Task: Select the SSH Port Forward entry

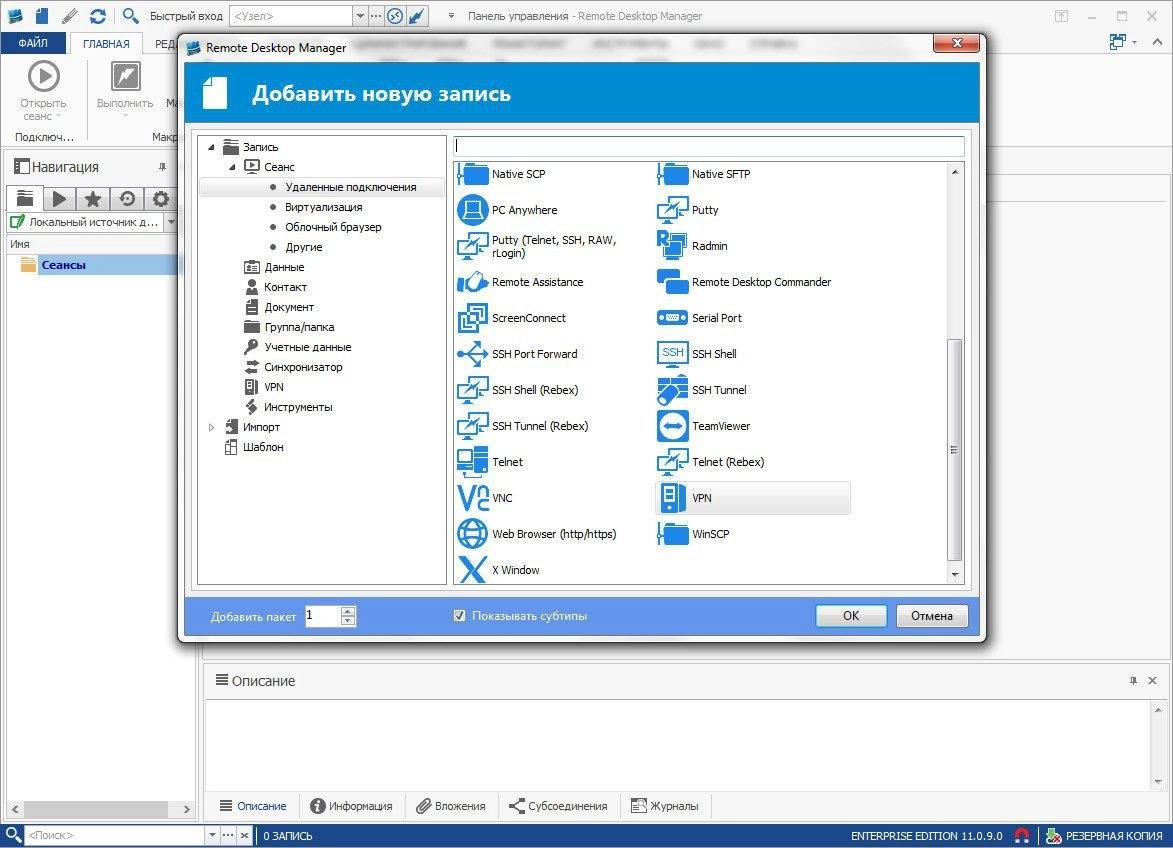Action: click(517, 354)
